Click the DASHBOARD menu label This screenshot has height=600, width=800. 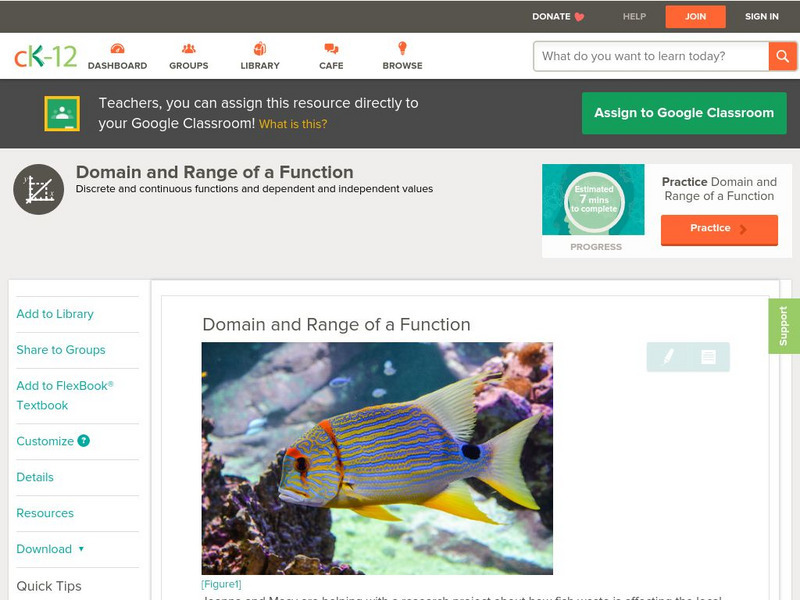(117, 66)
